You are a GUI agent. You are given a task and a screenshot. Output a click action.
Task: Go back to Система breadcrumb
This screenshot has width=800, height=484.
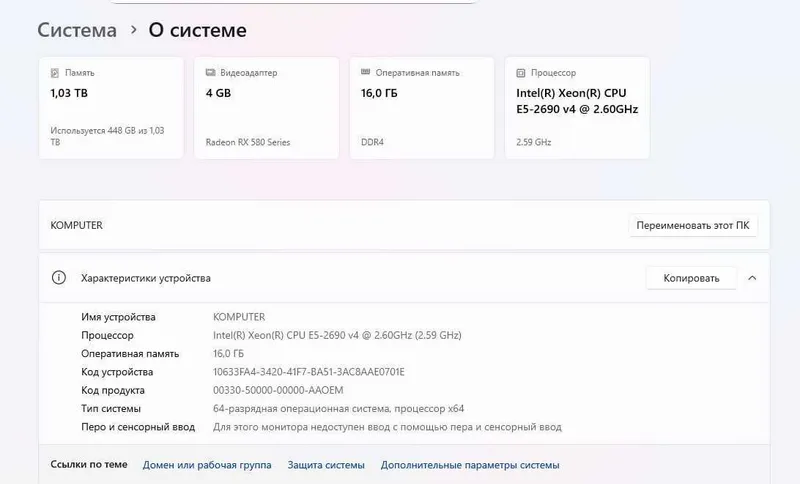tap(77, 30)
